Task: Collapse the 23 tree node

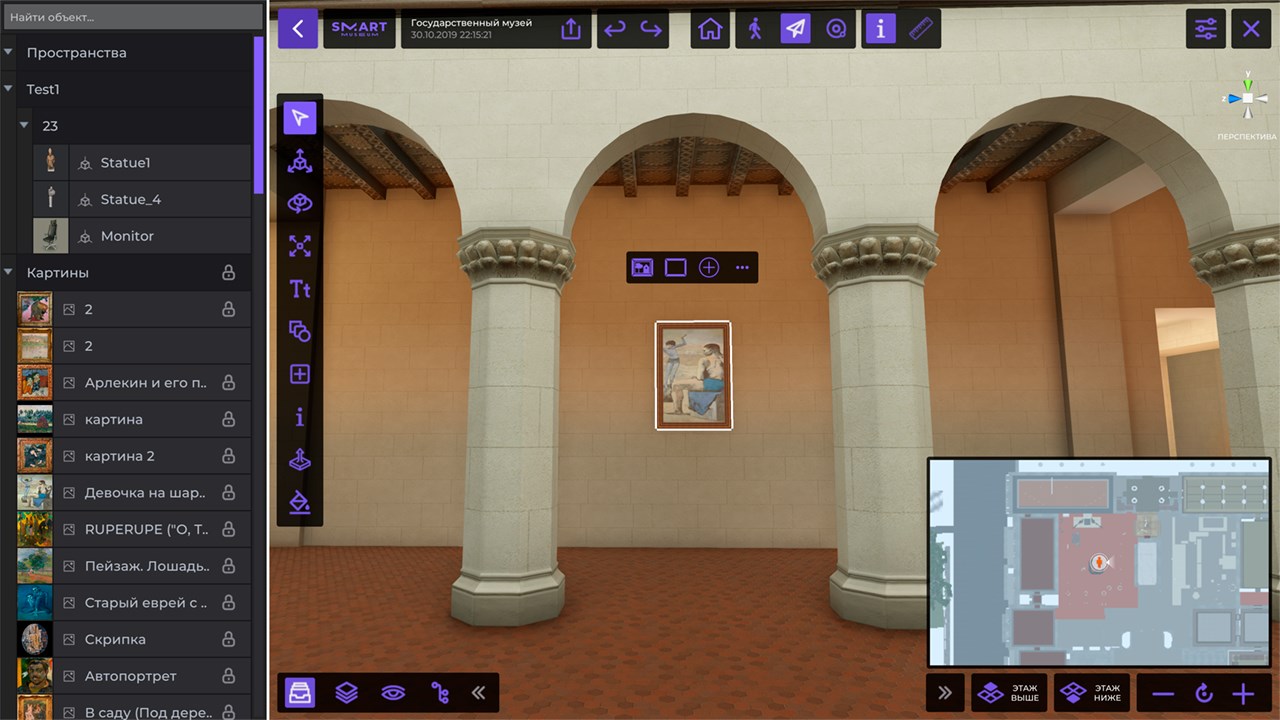Action: (x=25, y=125)
